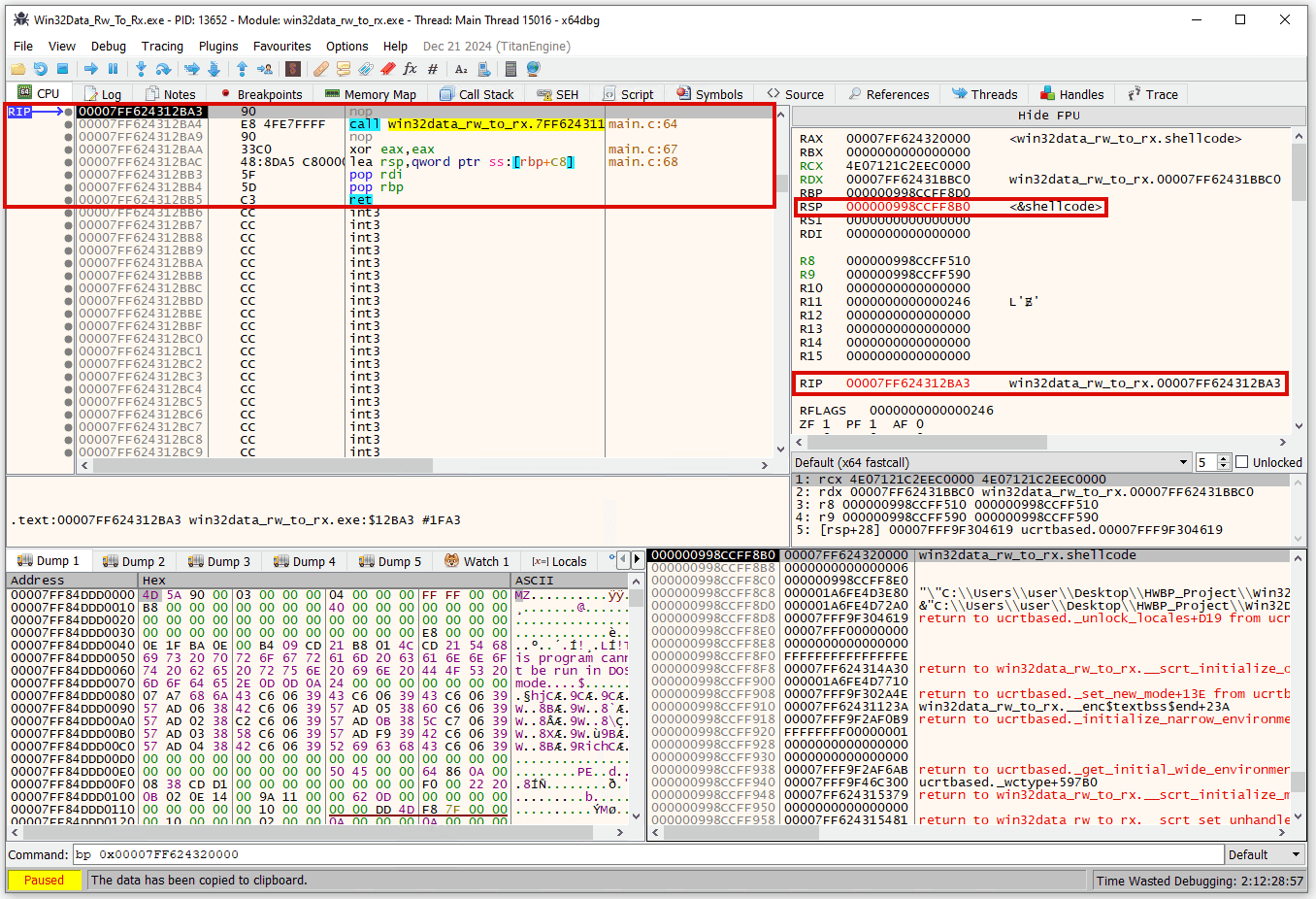1316x899 pixels.
Task: Restart the debugged program
Action: click(40, 69)
